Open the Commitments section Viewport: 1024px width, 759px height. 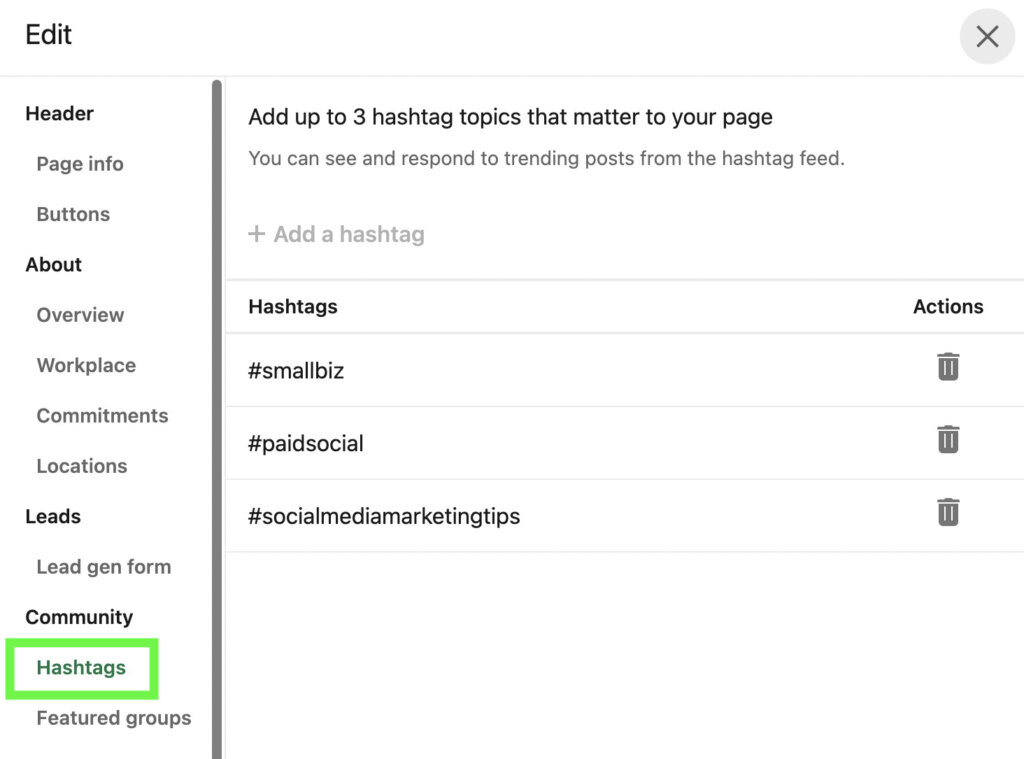pos(102,416)
